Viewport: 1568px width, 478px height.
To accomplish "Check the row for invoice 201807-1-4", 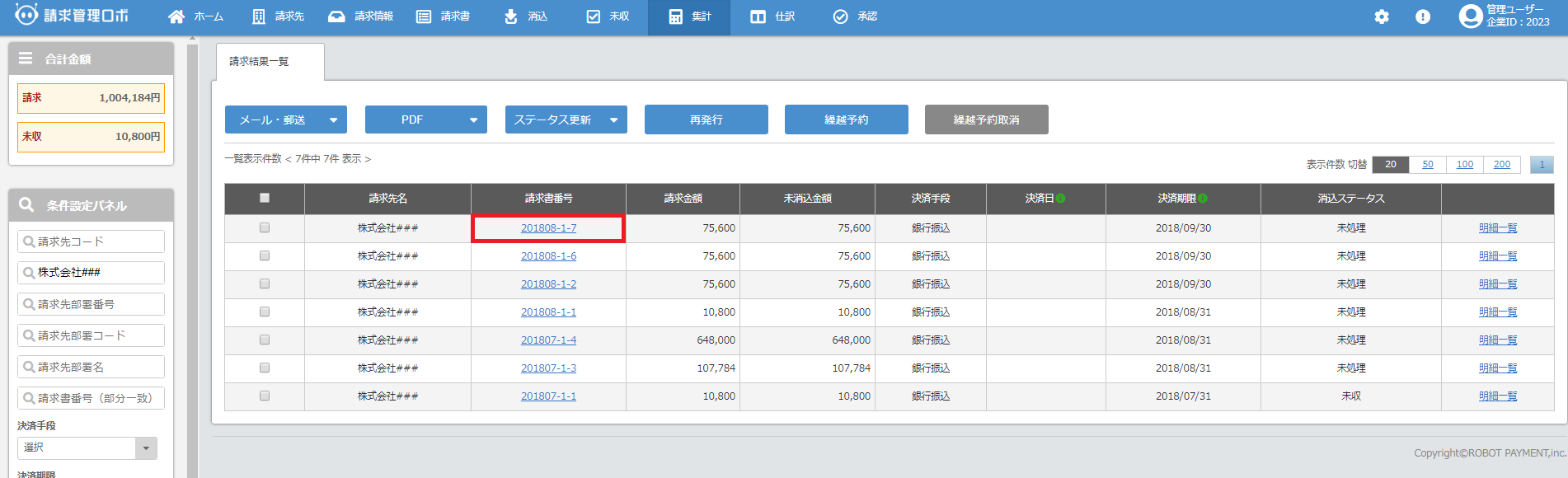I will point(265,340).
